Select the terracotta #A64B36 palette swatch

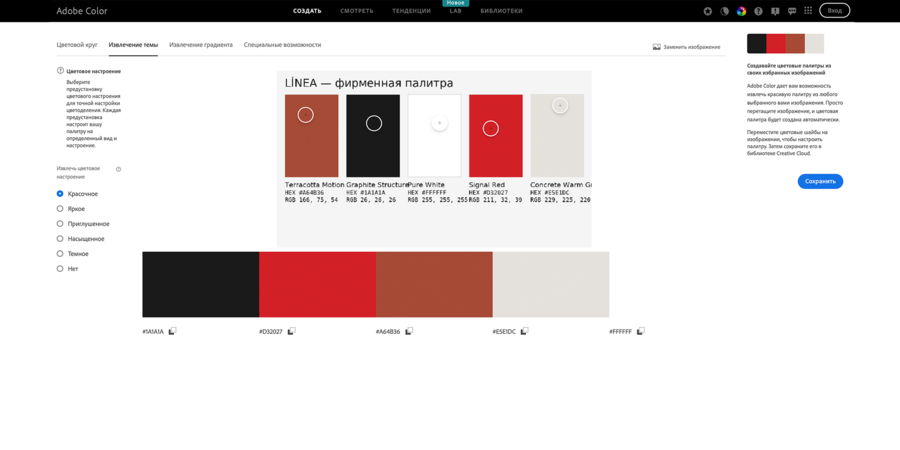434,284
